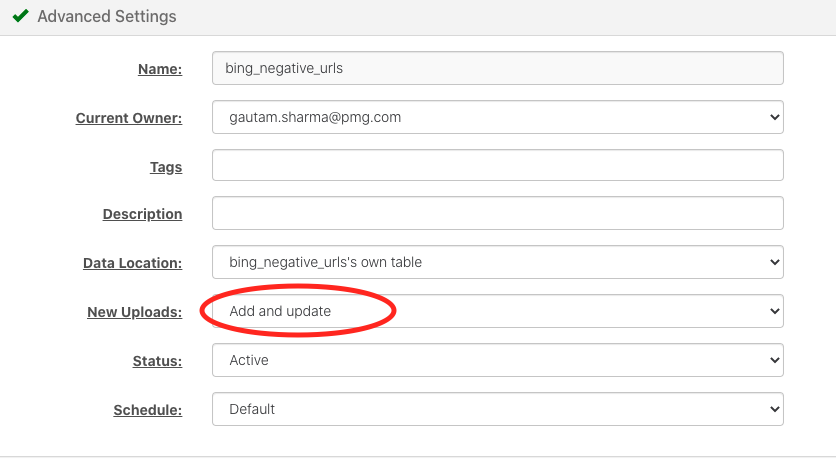
Task: Change the Status dropdown from Active
Action: tap(497, 360)
